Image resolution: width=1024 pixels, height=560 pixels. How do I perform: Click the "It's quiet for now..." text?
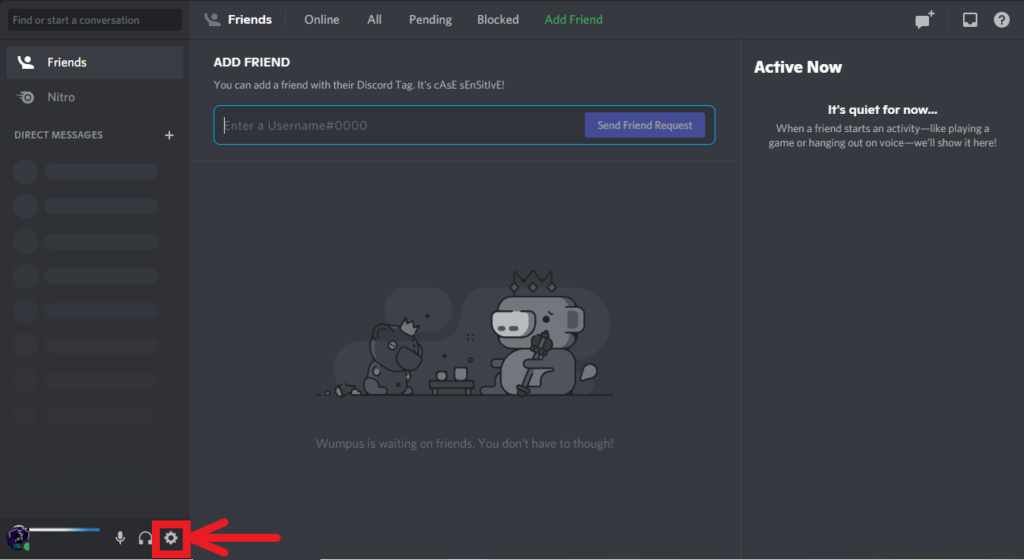(882, 110)
